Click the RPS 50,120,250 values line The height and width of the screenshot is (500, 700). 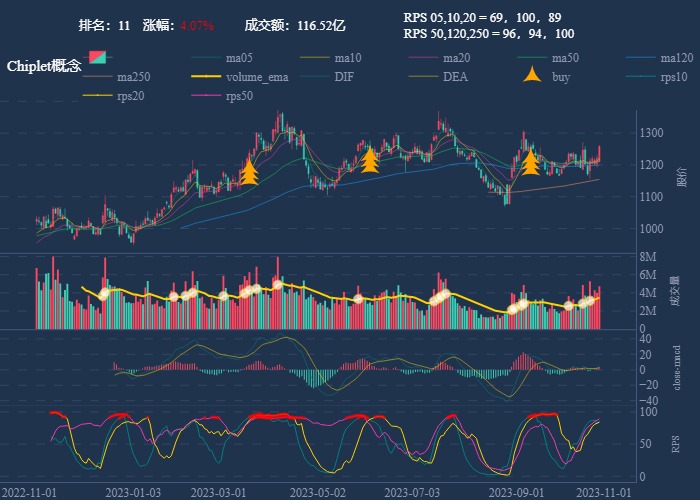click(489, 33)
